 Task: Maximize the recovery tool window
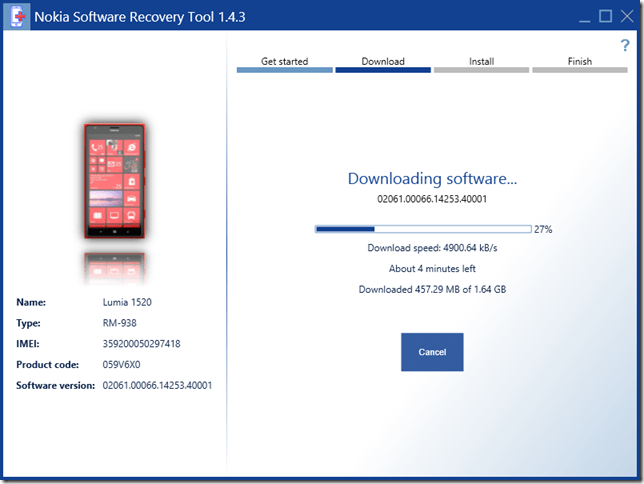click(605, 16)
